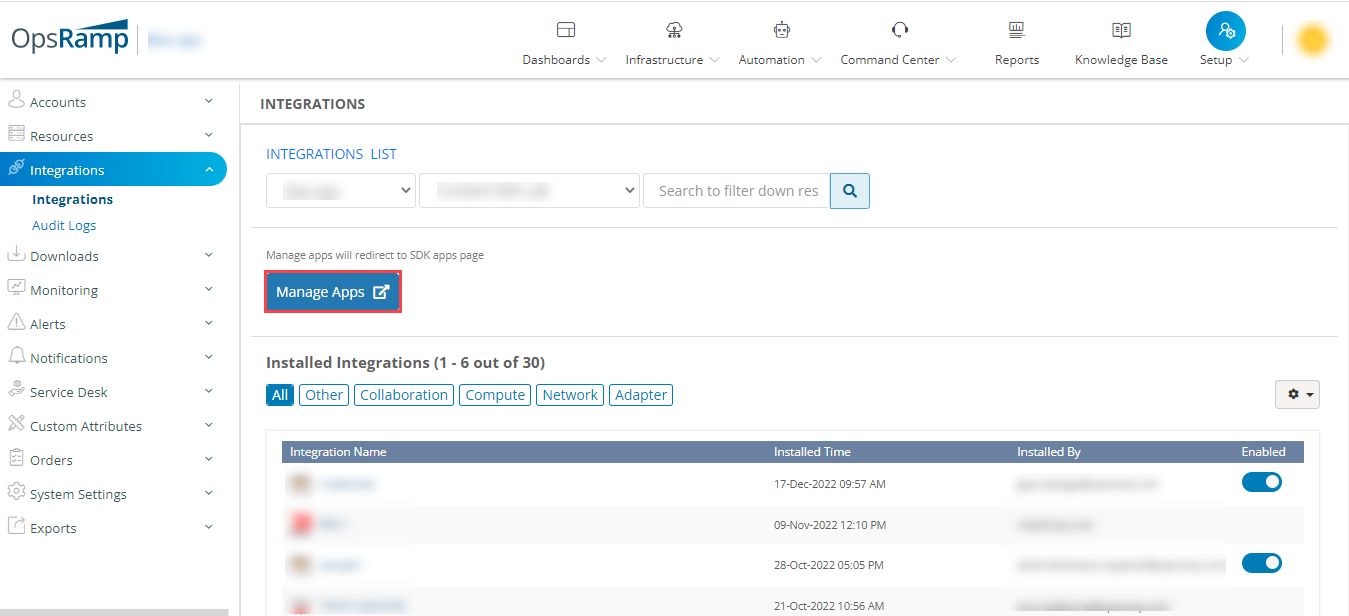The height and width of the screenshot is (616, 1349).
Task: Disable the toggle on the third integration row
Action: (1262, 563)
